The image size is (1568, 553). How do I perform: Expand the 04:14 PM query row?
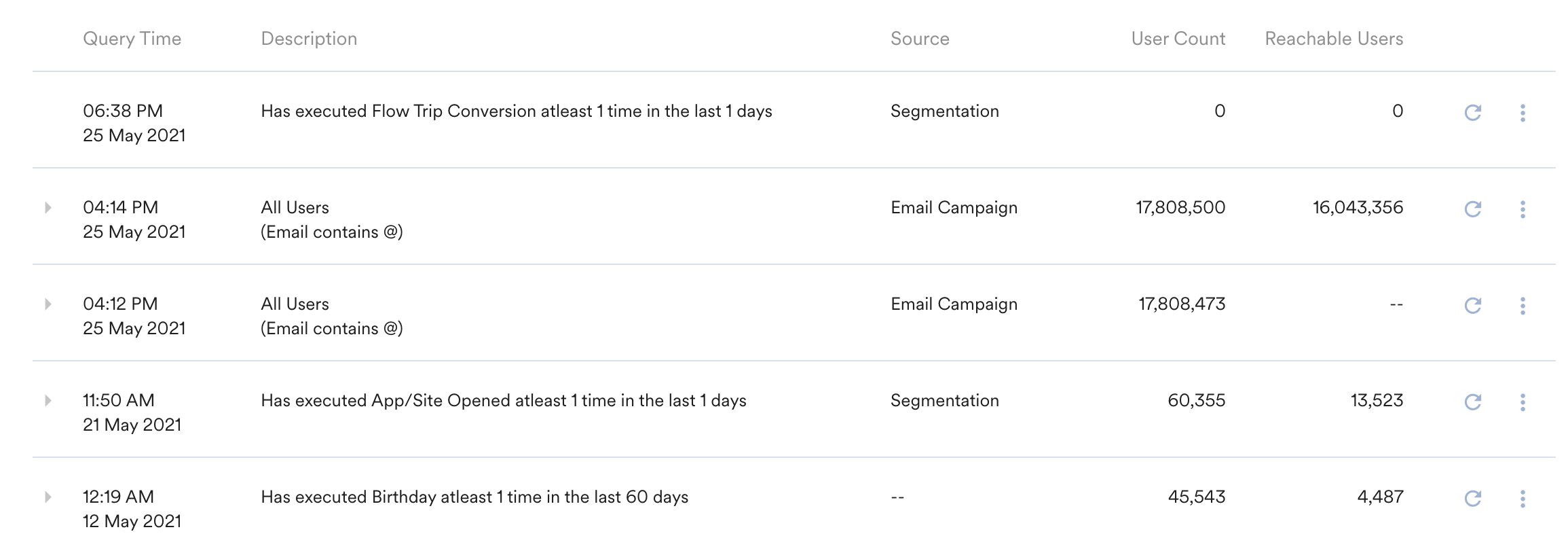click(x=48, y=207)
